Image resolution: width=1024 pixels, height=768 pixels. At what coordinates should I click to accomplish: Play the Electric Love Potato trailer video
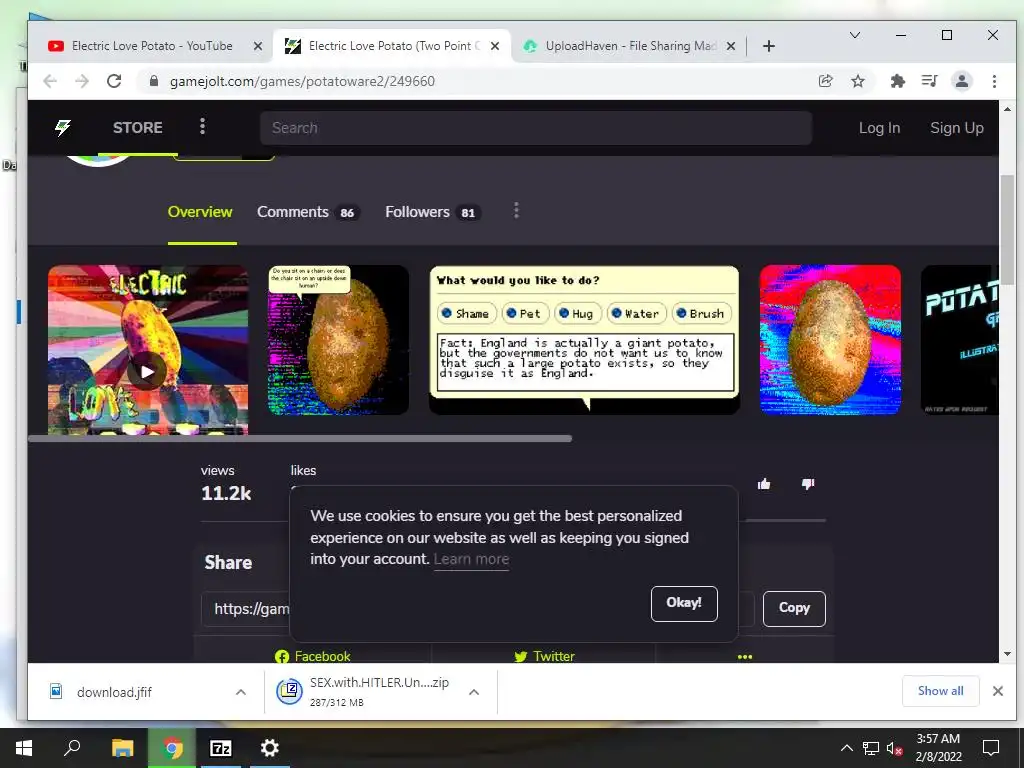coord(146,371)
